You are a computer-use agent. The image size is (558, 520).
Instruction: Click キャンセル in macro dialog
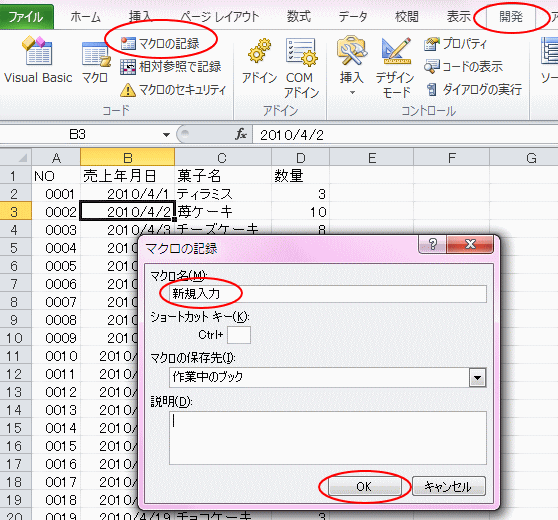(449, 486)
